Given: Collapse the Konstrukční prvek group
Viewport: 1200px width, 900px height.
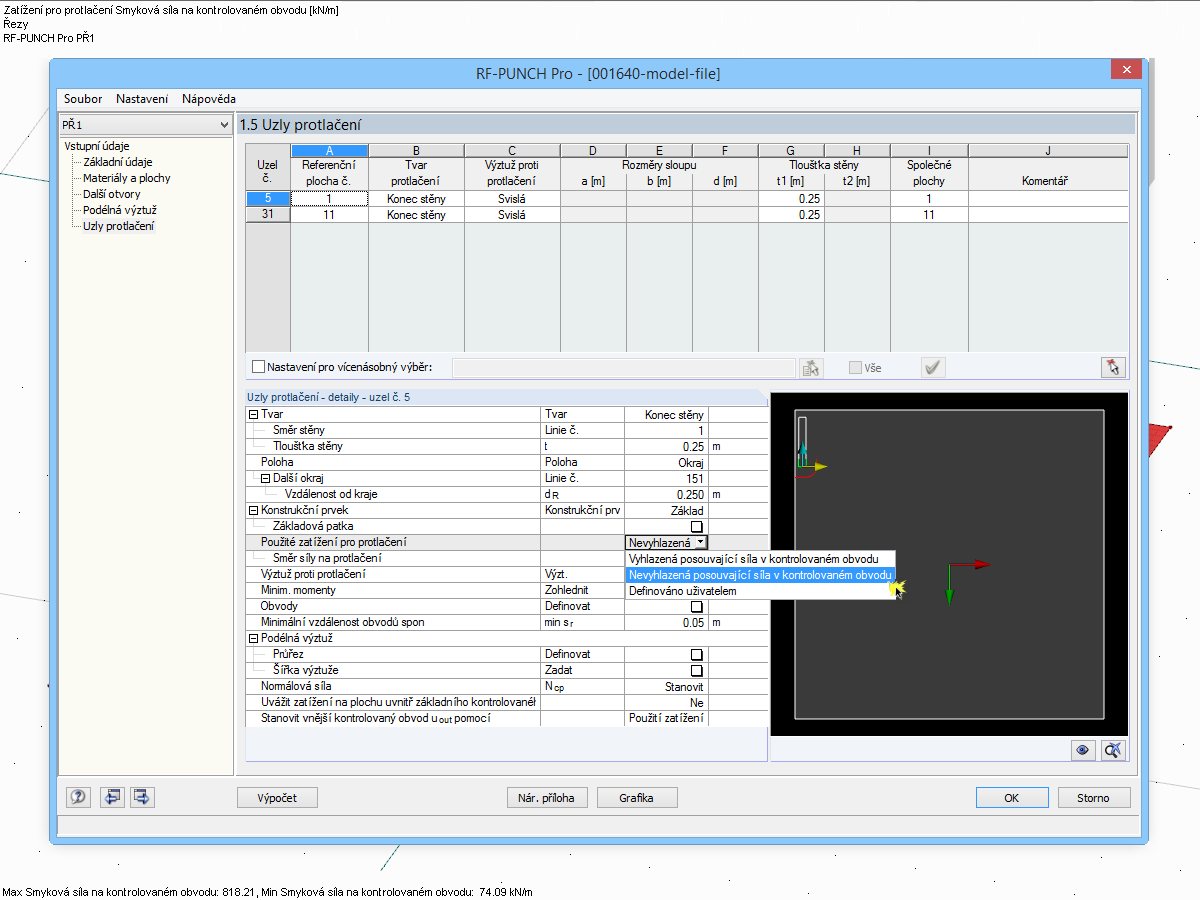Looking at the screenshot, I should [253, 510].
